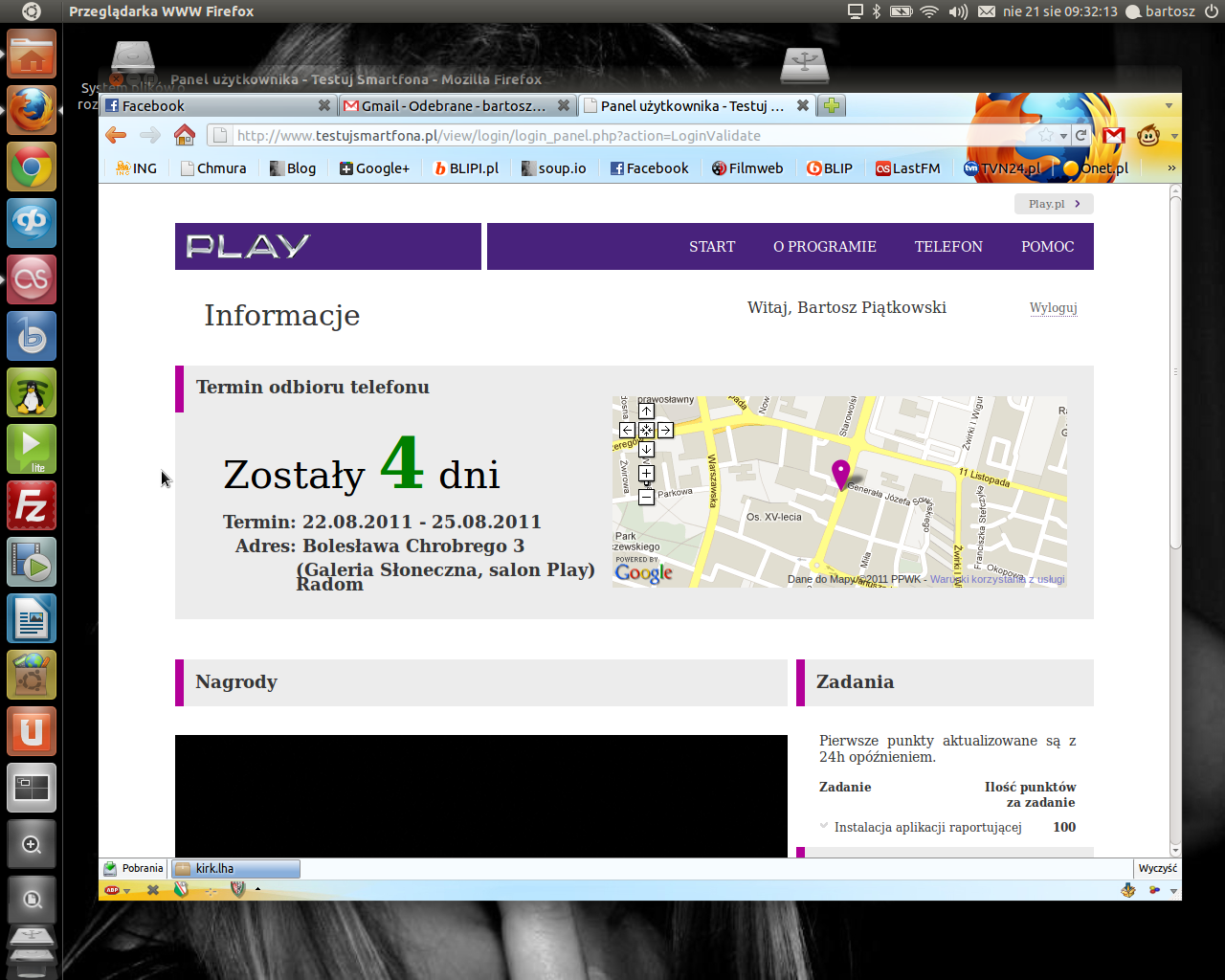This screenshot has width=1225, height=980.
Task: Open the TELEFON menu item
Action: (947, 246)
